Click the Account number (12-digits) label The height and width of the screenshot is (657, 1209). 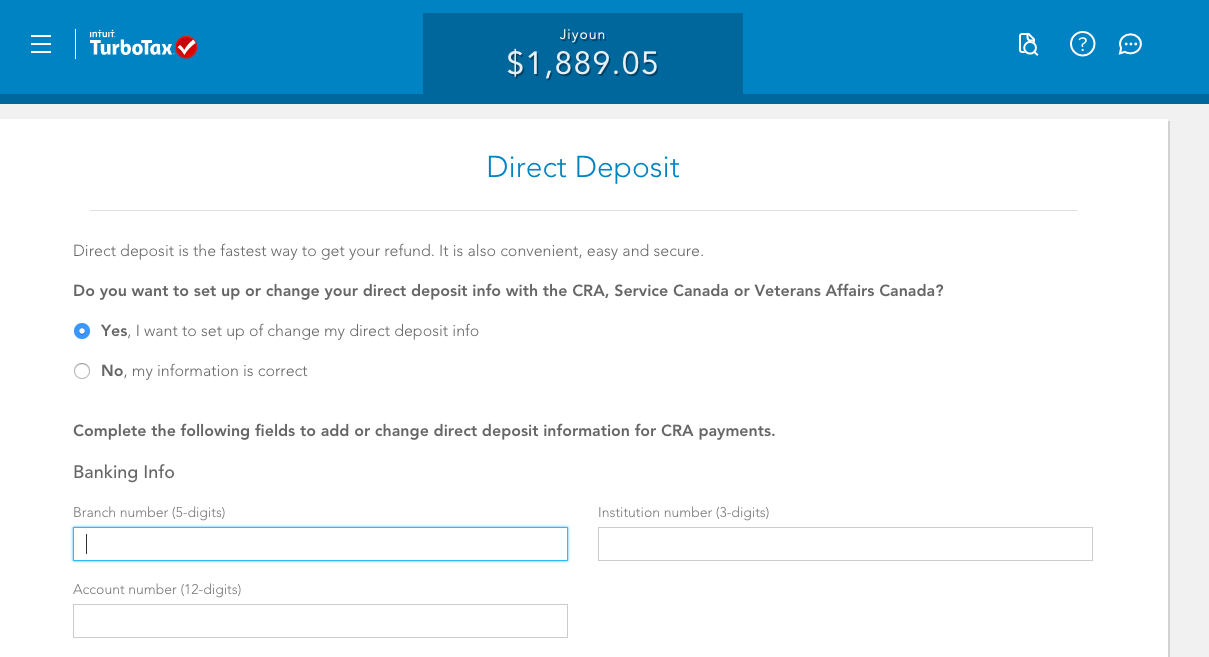157,590
